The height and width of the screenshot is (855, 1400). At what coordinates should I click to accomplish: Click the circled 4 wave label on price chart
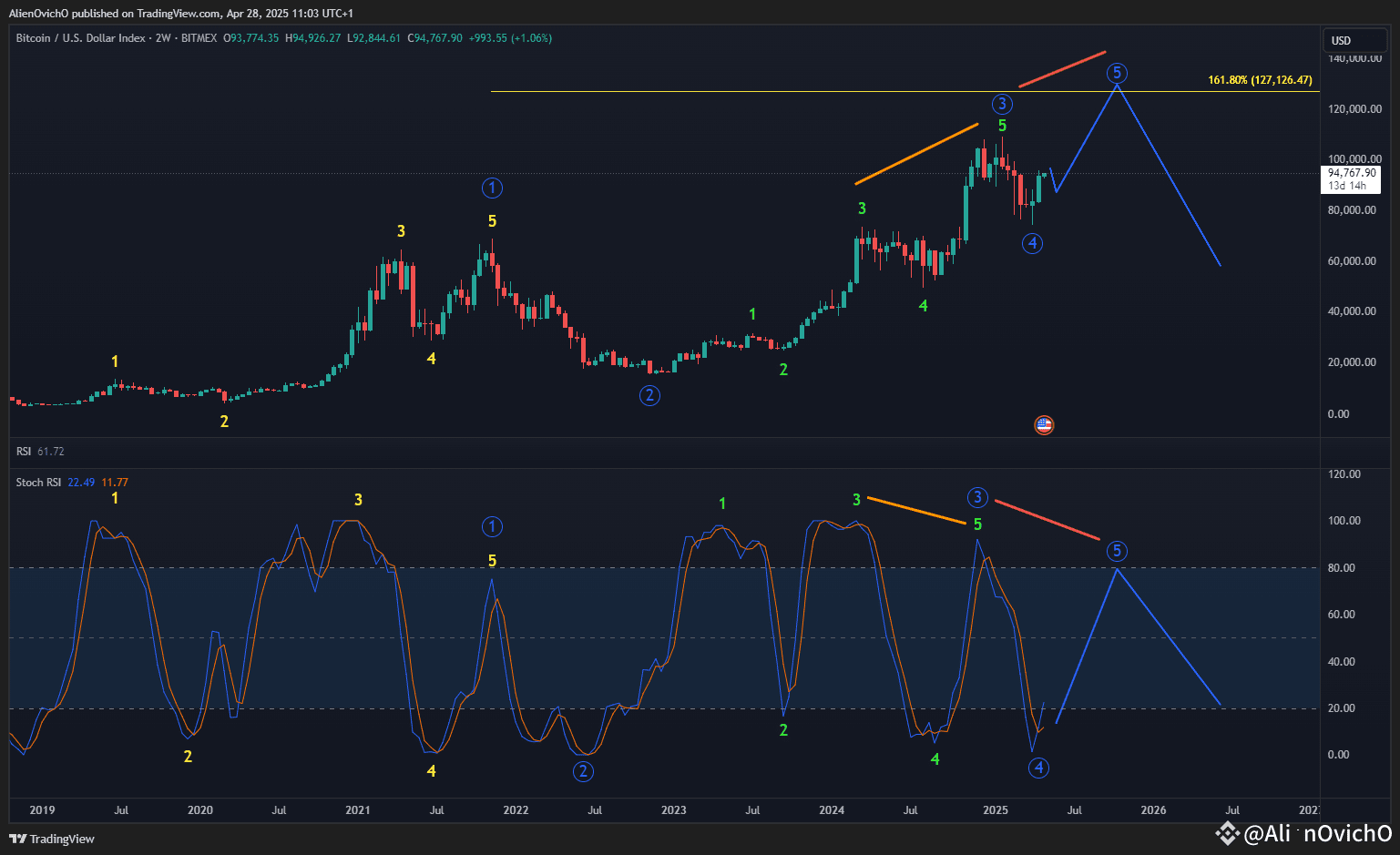point(1032,243)
